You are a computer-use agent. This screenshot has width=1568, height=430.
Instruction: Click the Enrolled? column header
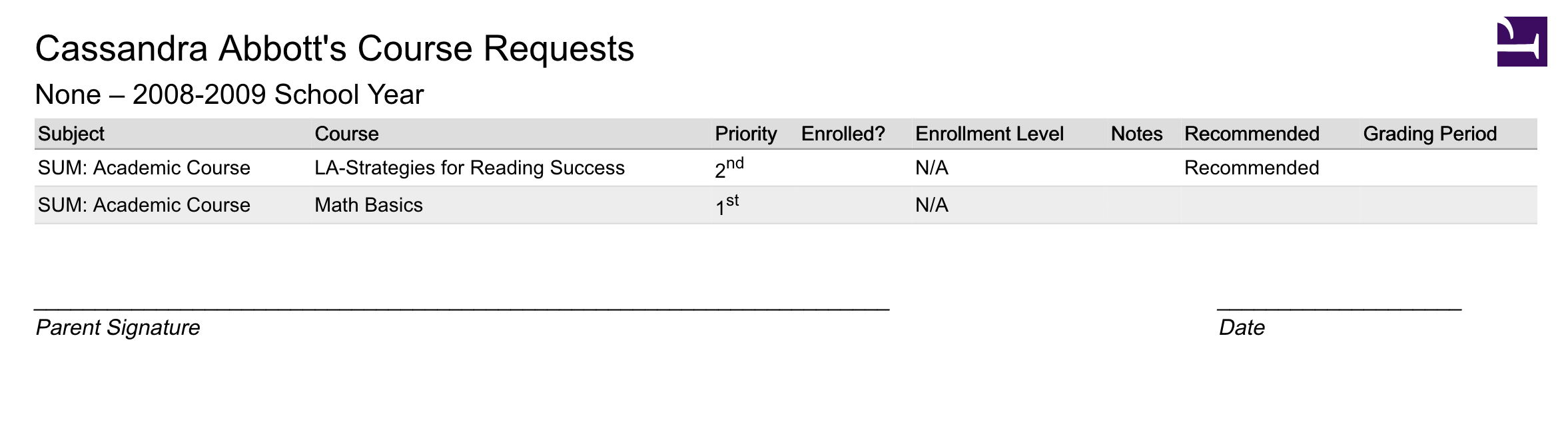coord(843,134)
